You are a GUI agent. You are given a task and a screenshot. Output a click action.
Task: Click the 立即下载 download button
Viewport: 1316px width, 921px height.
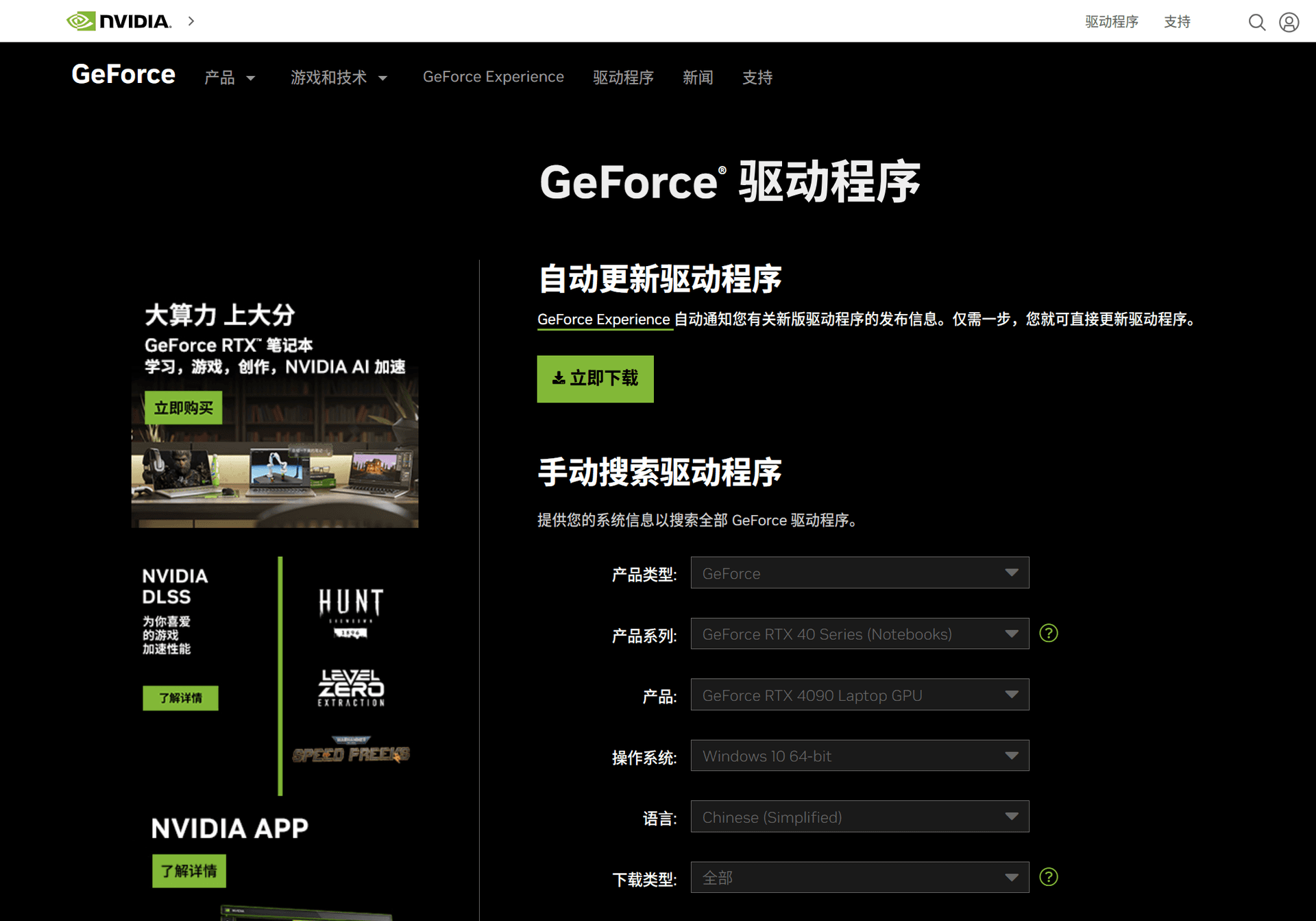[595, 379]
